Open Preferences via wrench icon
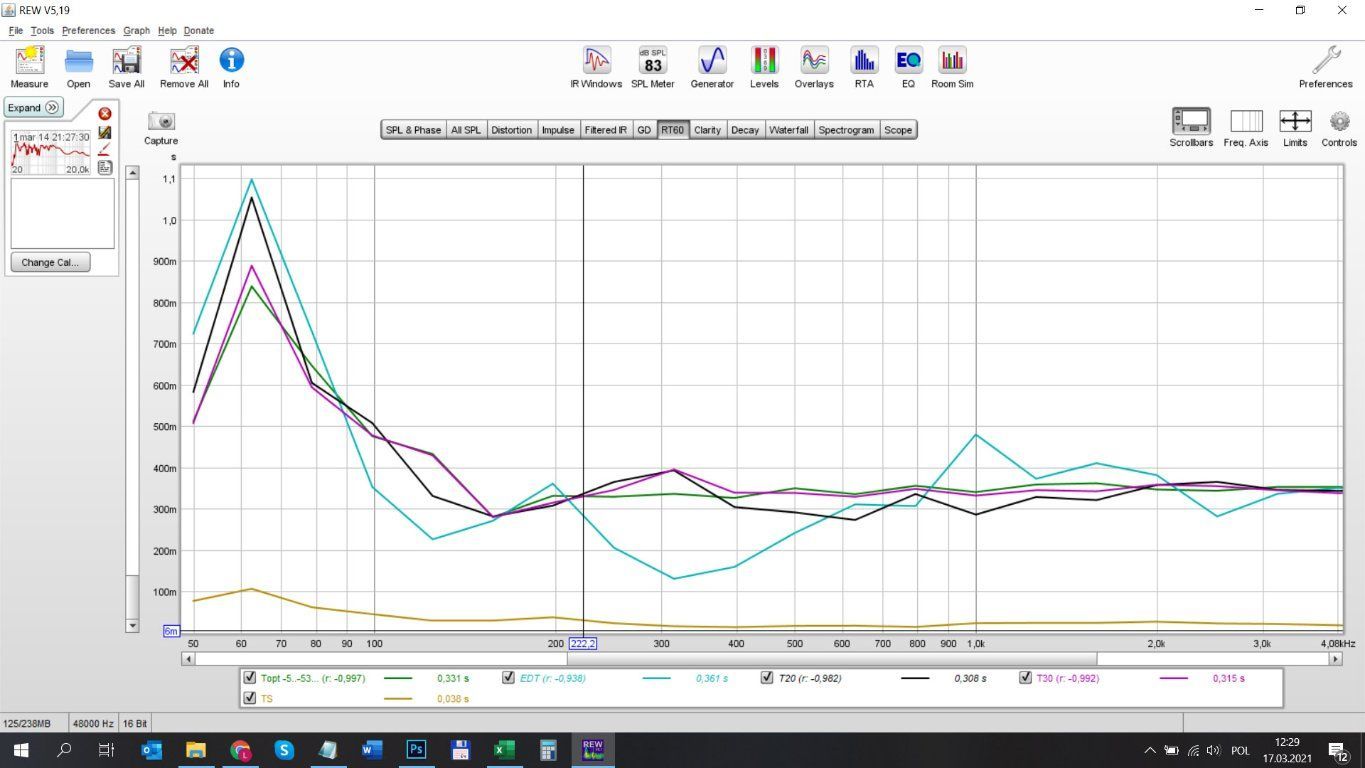The width and height of the screenshot is (1365, 768). pos(1326,67)
